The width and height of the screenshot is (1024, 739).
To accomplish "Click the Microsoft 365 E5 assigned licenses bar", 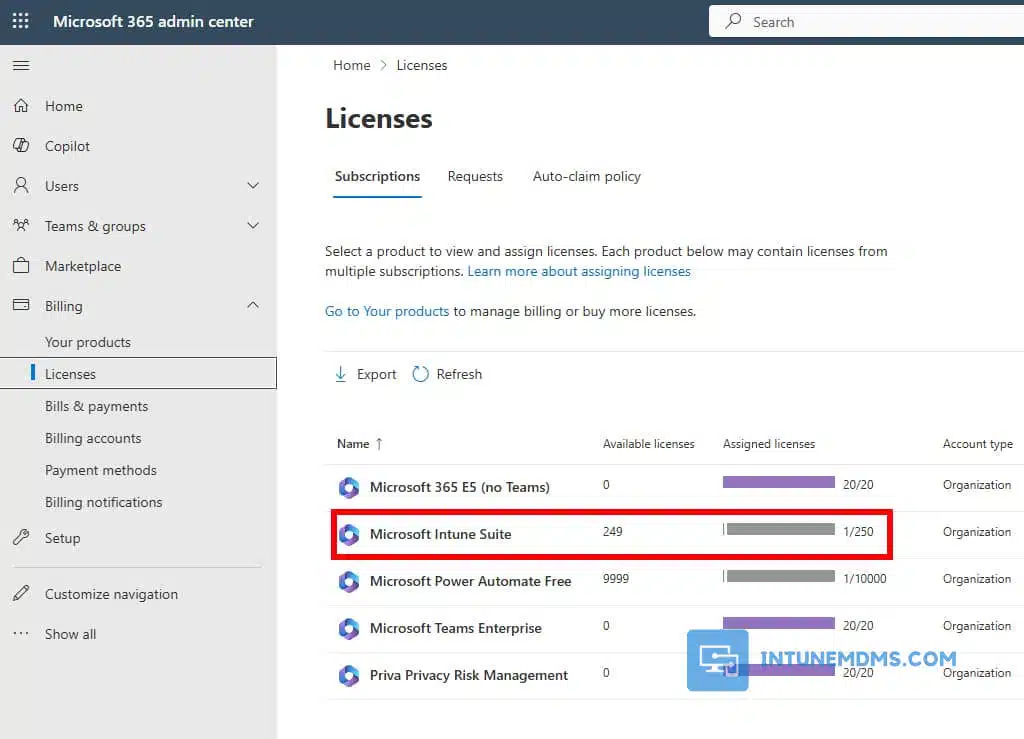I will pyautogui.click(x=778, y=482).
